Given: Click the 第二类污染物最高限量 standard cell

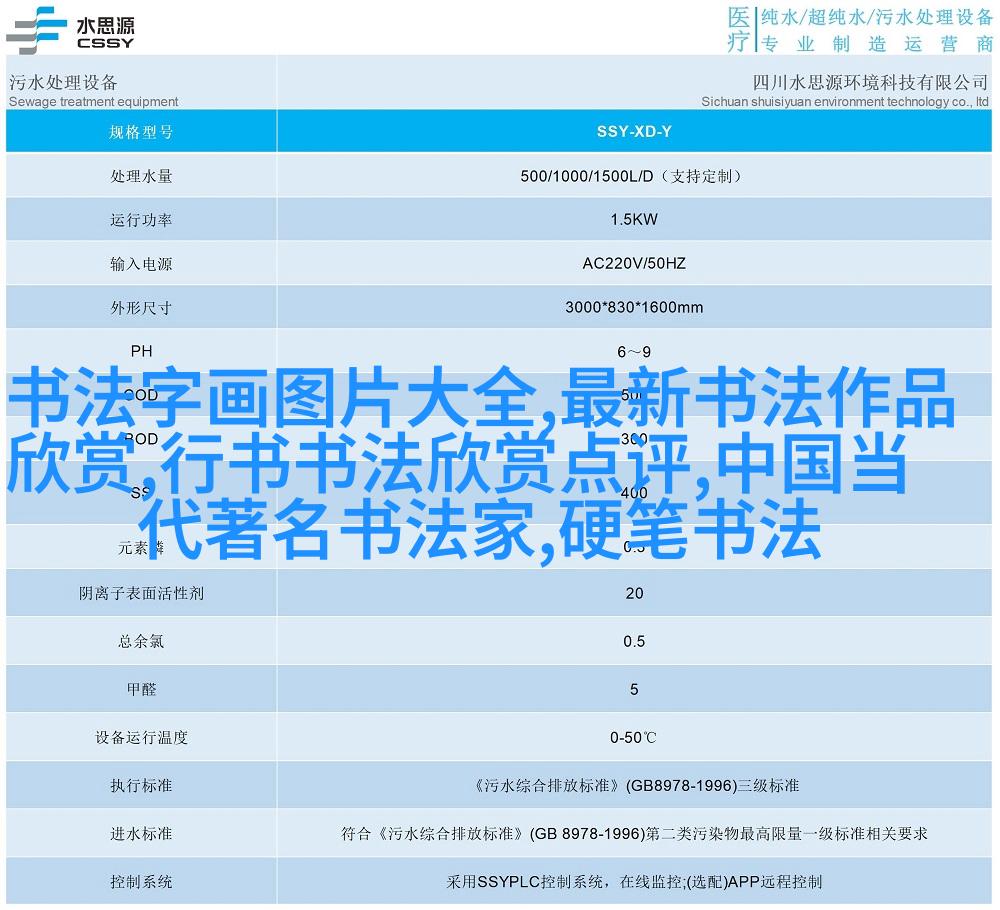Looking at the screenshot, I should coord(634,833).
